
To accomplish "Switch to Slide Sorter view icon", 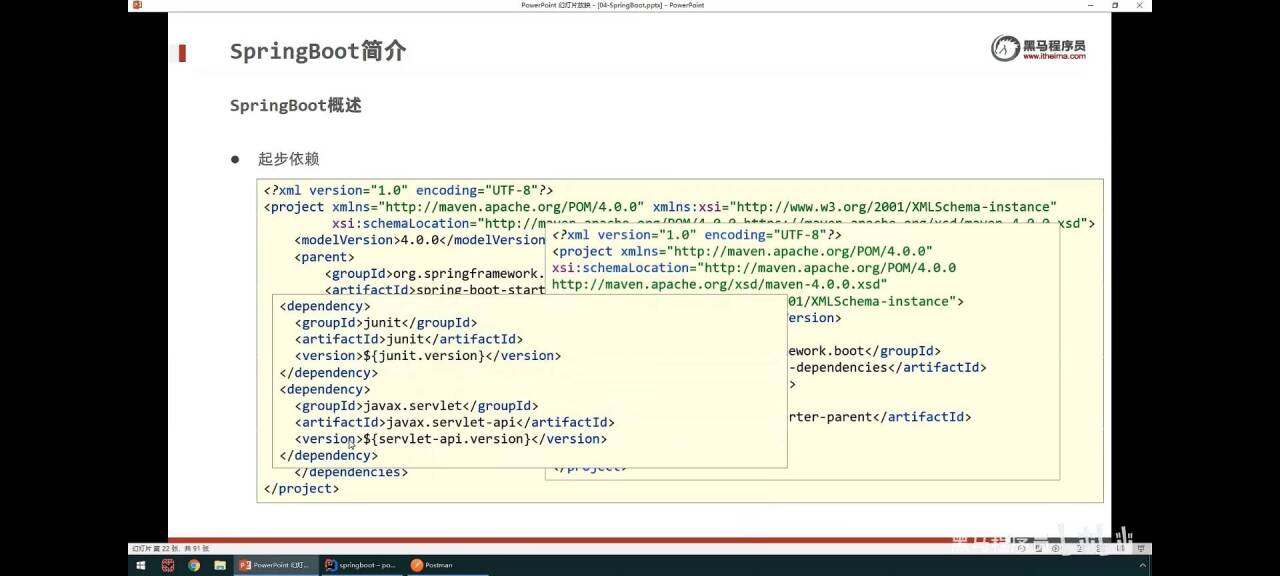I will (x=1099, y=548).
